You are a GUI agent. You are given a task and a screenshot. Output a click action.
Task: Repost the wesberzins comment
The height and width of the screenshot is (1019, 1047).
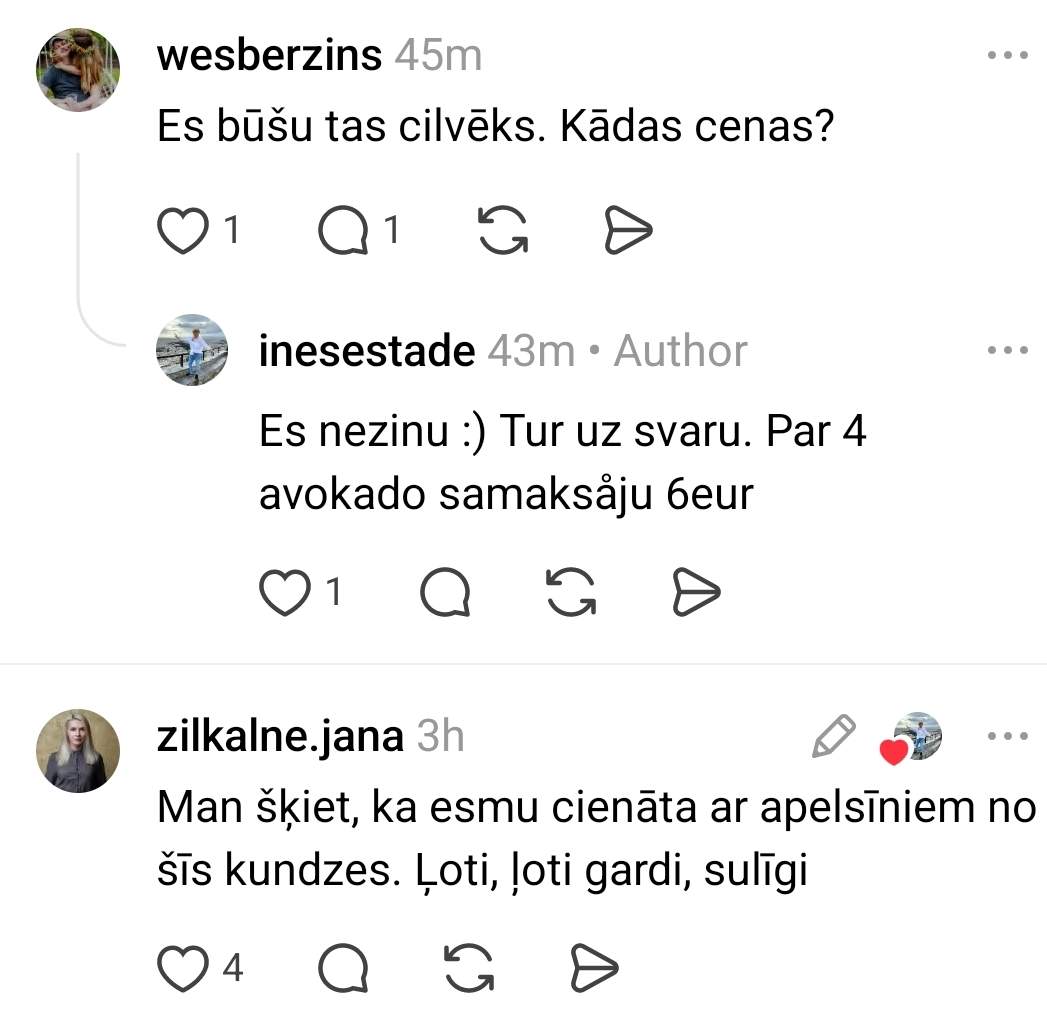point(503,232)
